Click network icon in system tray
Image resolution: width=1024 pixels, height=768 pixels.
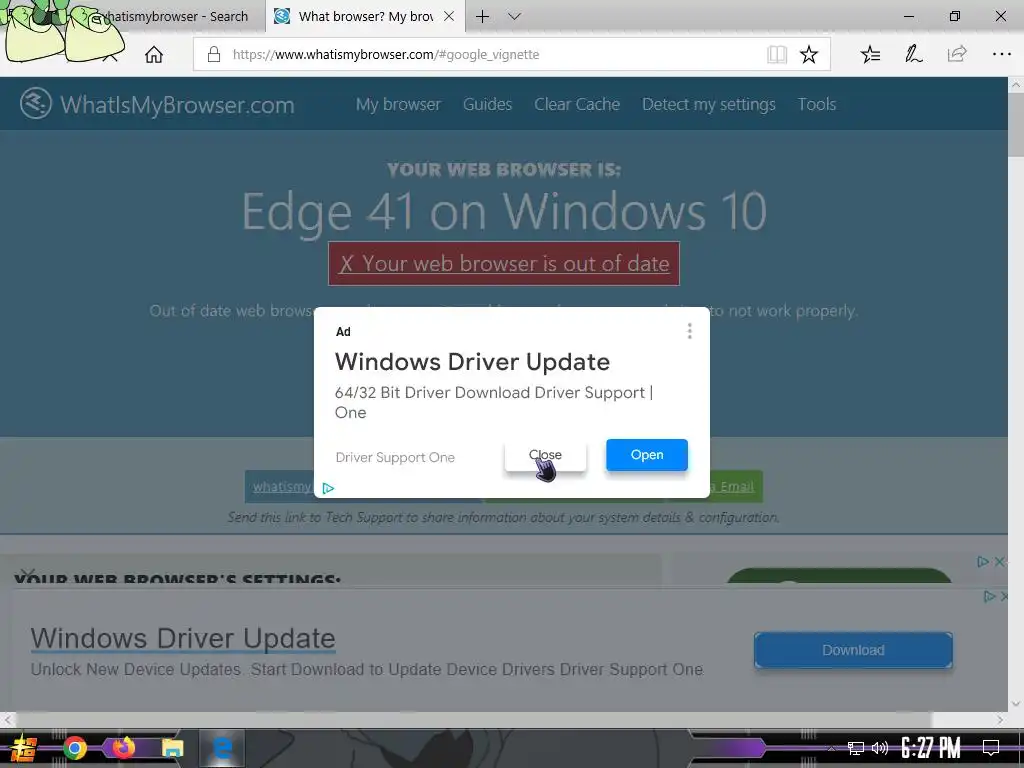(x=856, y=748)
